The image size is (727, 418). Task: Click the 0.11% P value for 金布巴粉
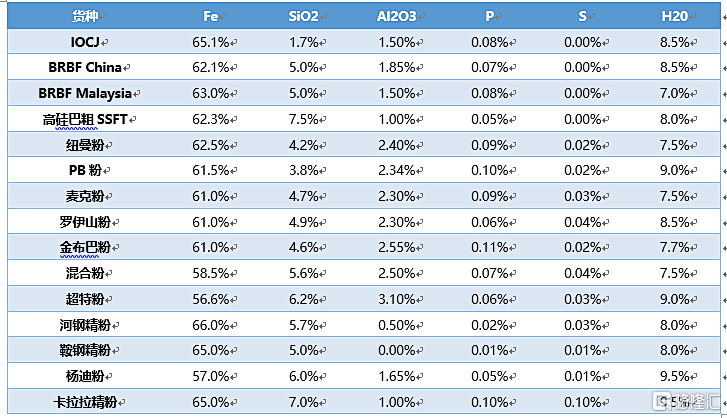pos(489,247)
